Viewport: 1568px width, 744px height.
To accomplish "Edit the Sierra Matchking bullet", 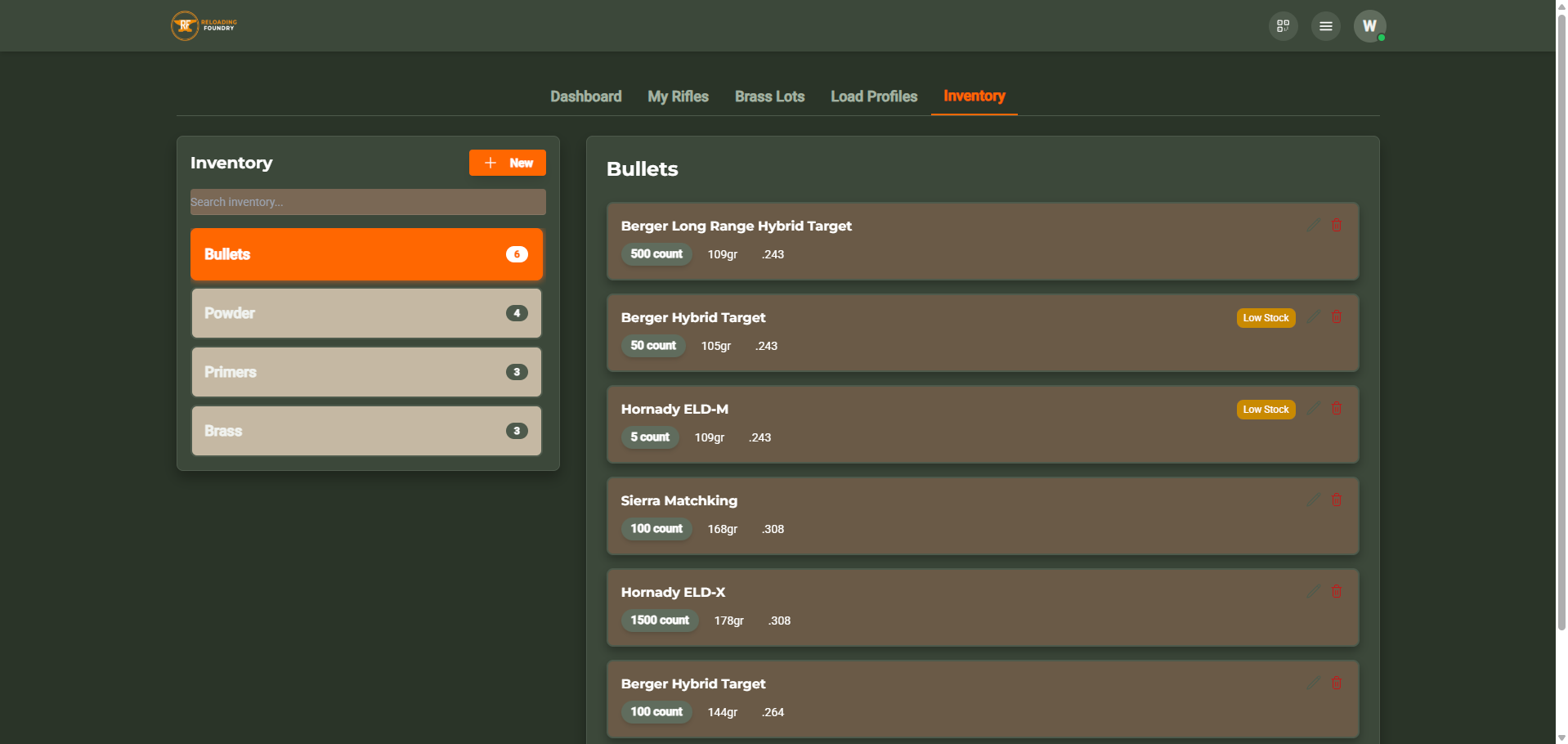I will (x=1314, y=499).
